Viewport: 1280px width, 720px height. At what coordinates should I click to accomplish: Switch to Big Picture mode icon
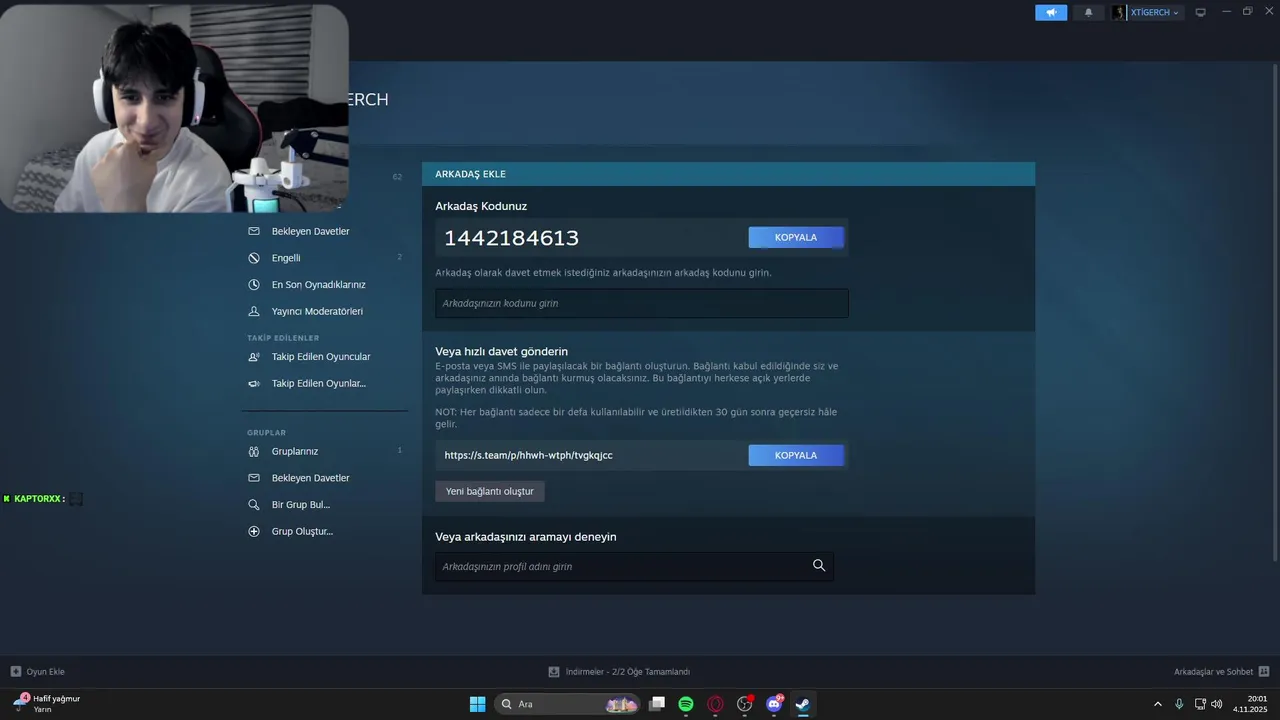pos(1200,12)
